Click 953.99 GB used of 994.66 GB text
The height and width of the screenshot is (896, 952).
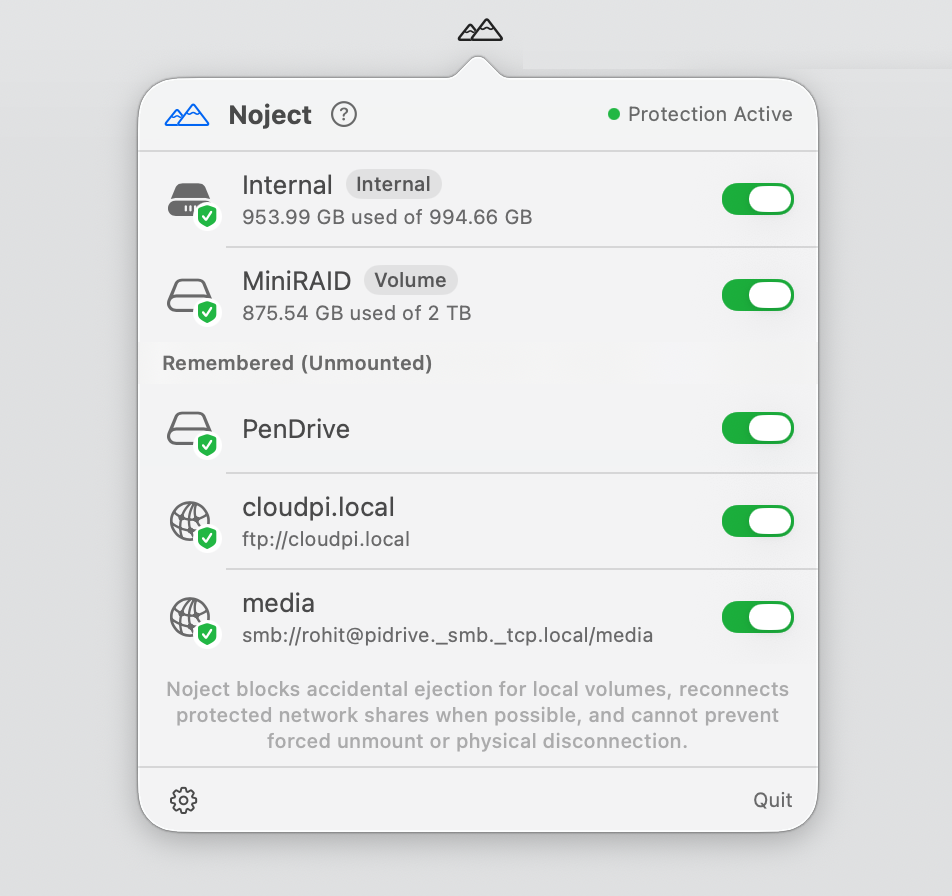pos(387,217)
